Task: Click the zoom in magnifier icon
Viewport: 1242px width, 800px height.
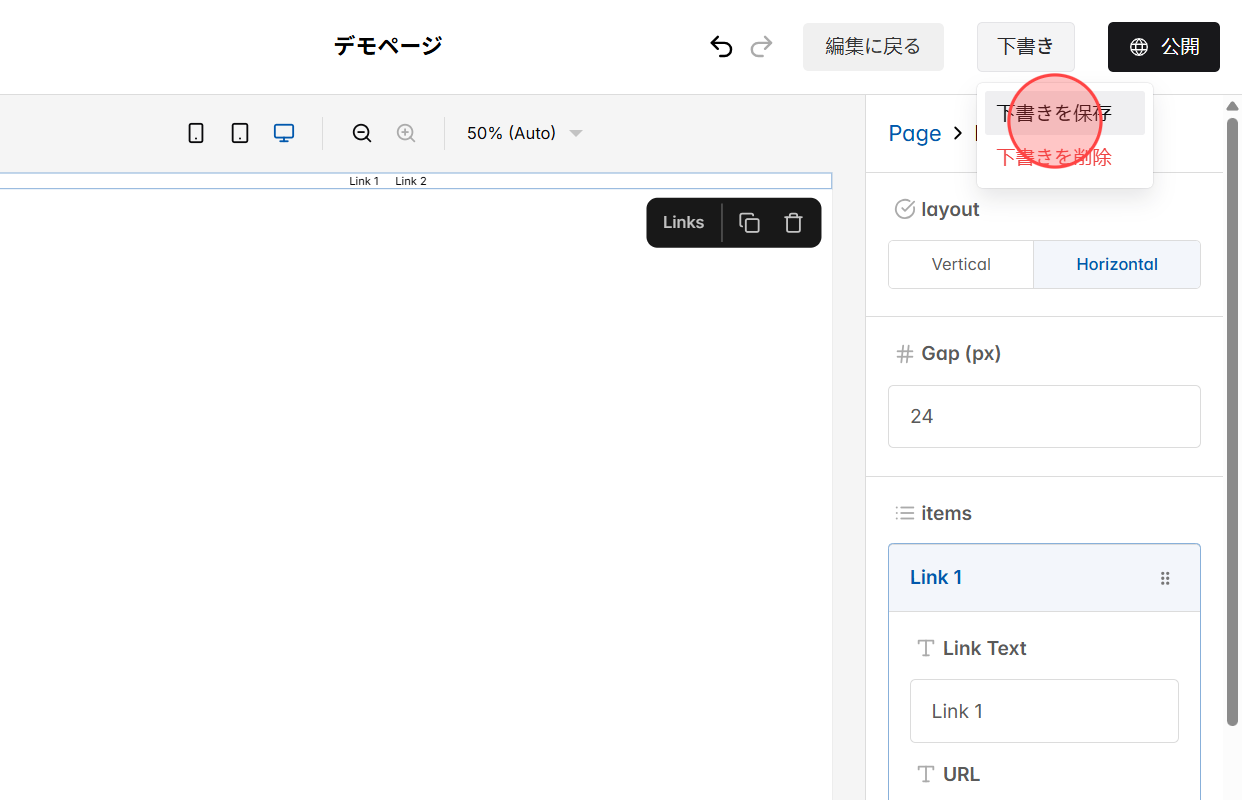Action: tap(406, 132)
